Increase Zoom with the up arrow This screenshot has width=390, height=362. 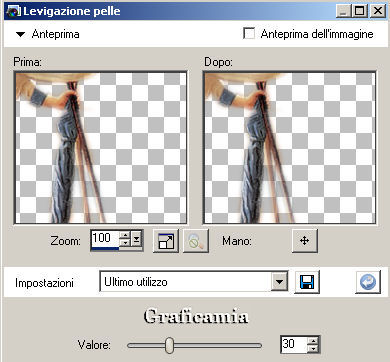click(125, 235)
